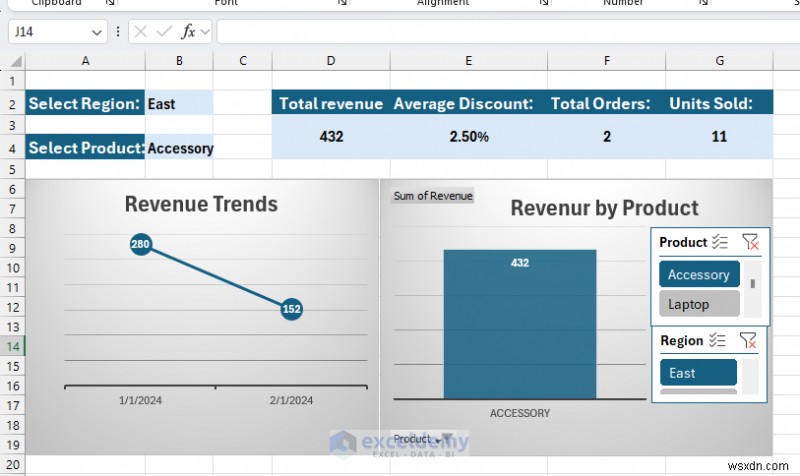
Task: Click the formula bar Cancel X icon
Action: click(141, 32)
